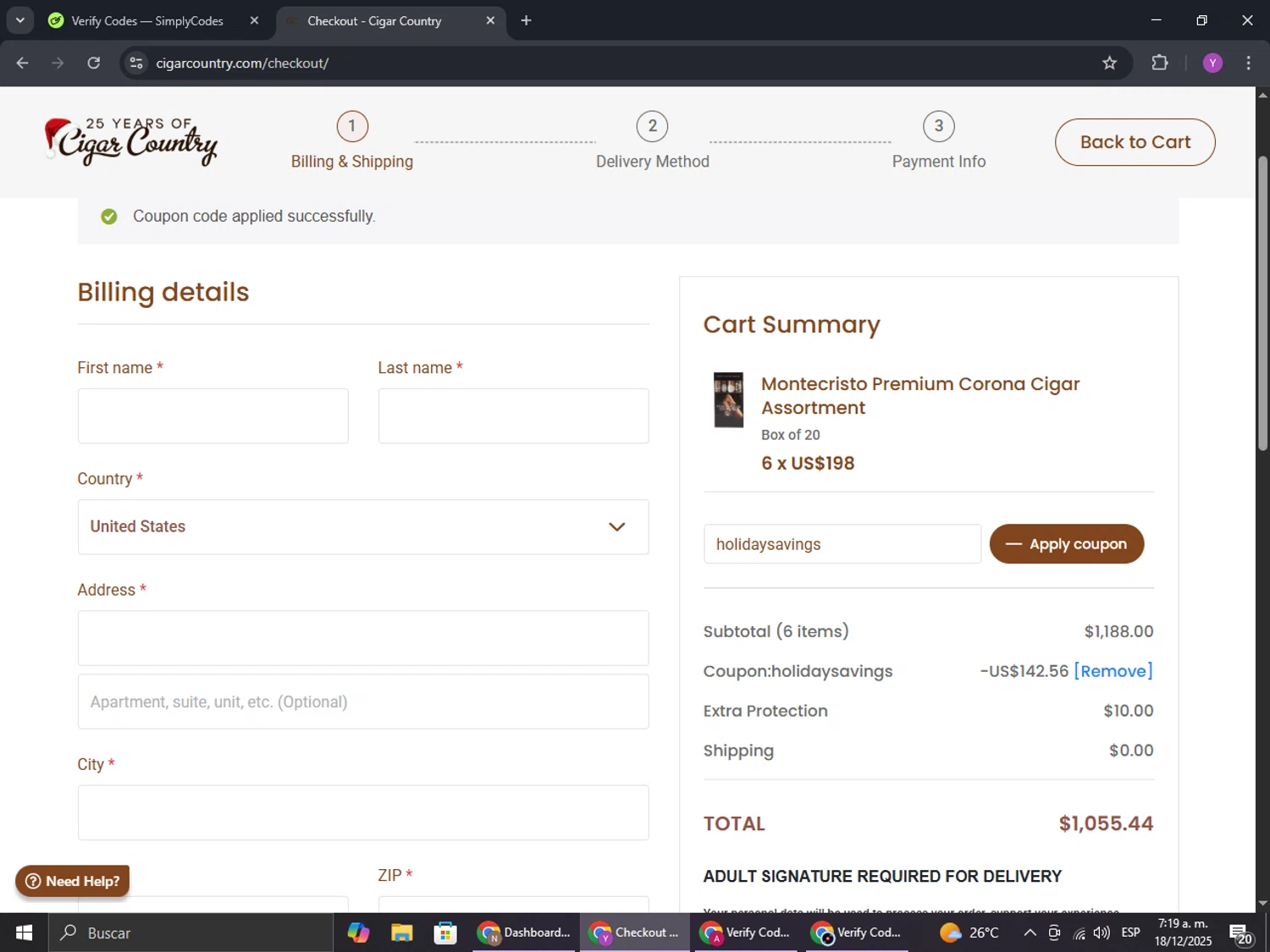Switch to the Checkout Chrome window in taskbar
This screenshot has width=1270, height=952.
(635, 933)
